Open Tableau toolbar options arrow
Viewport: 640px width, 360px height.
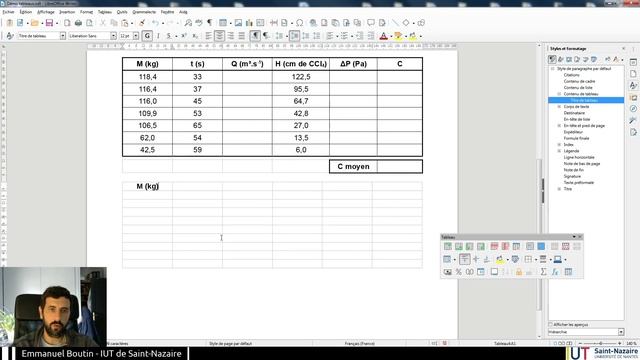point(574,237)
